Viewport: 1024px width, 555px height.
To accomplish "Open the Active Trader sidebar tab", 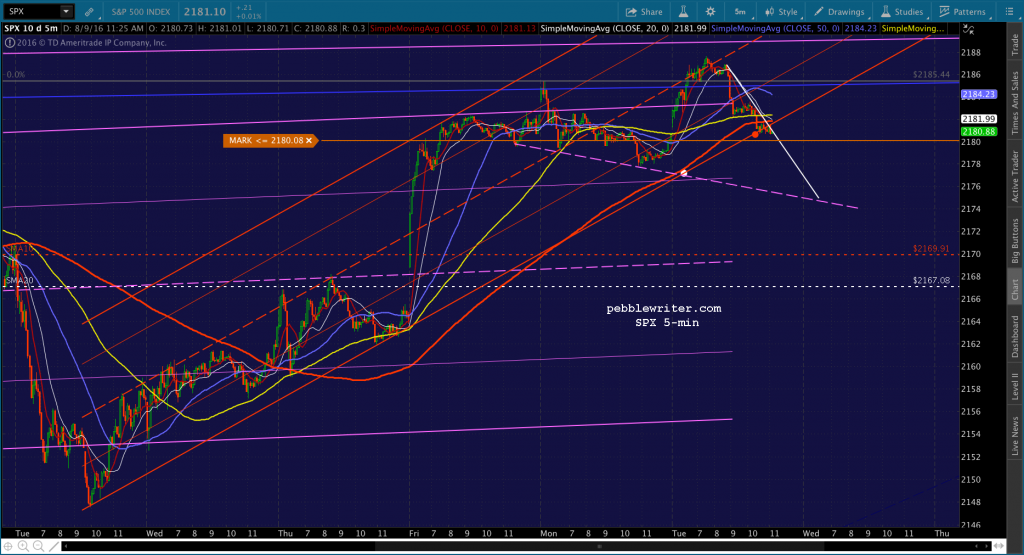I will click(x=1015, y=176).
